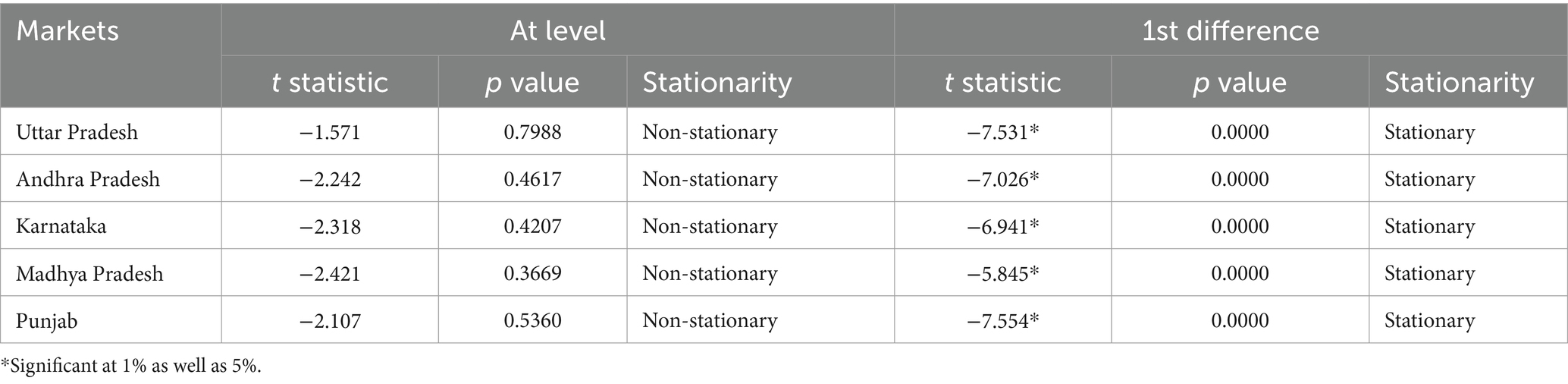Select the −7.531* first difference value
The height and width of the screenshot is (384, 1568).
pyautogui.click(x=1002, y=132)
